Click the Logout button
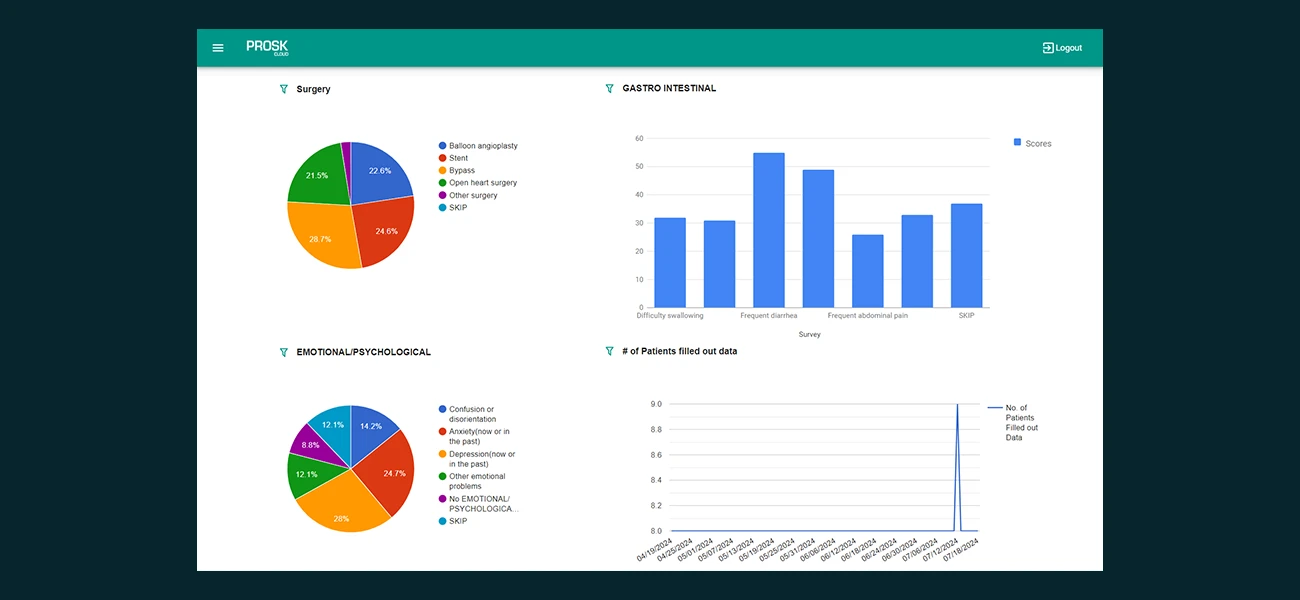Viewport: 1300px width, 600px height. [1062, 48]
